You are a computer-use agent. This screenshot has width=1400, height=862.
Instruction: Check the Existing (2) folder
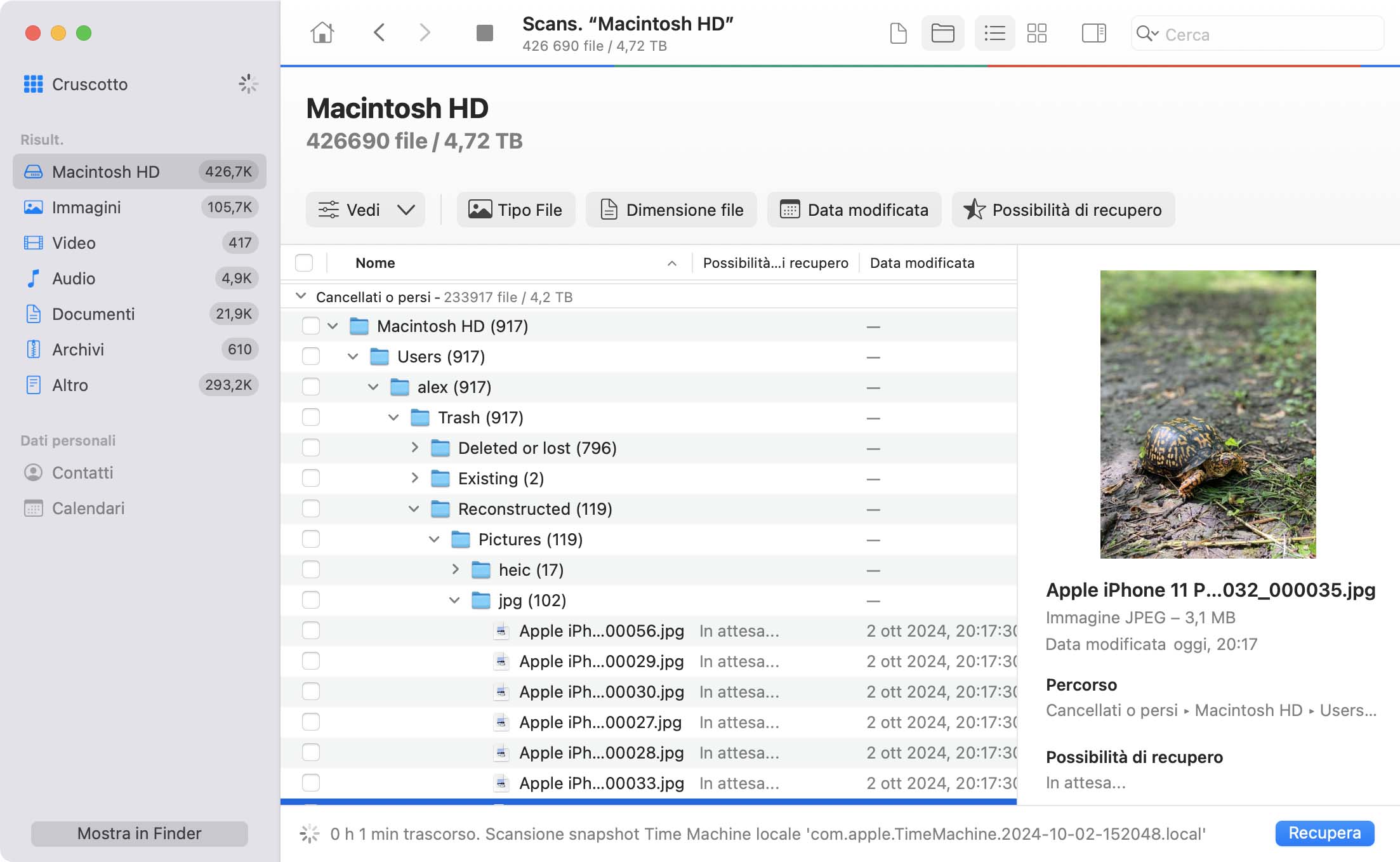tap(311, 479)
